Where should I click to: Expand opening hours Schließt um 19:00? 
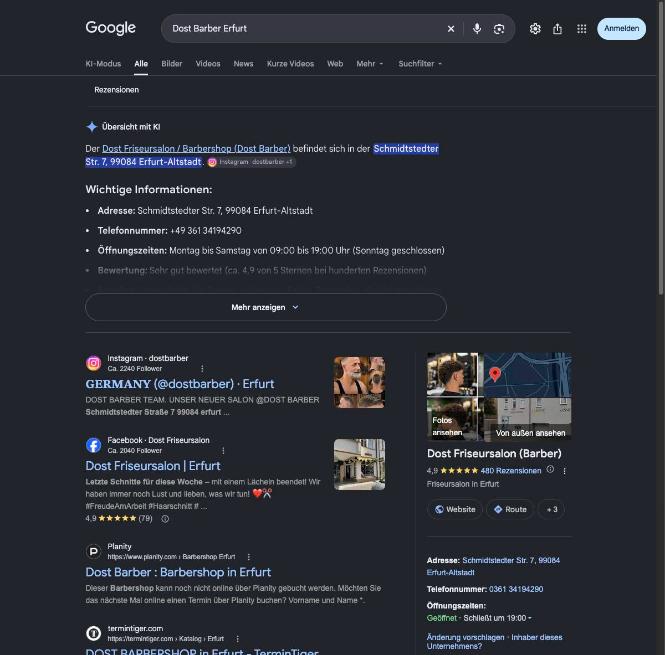coord(497,618)
